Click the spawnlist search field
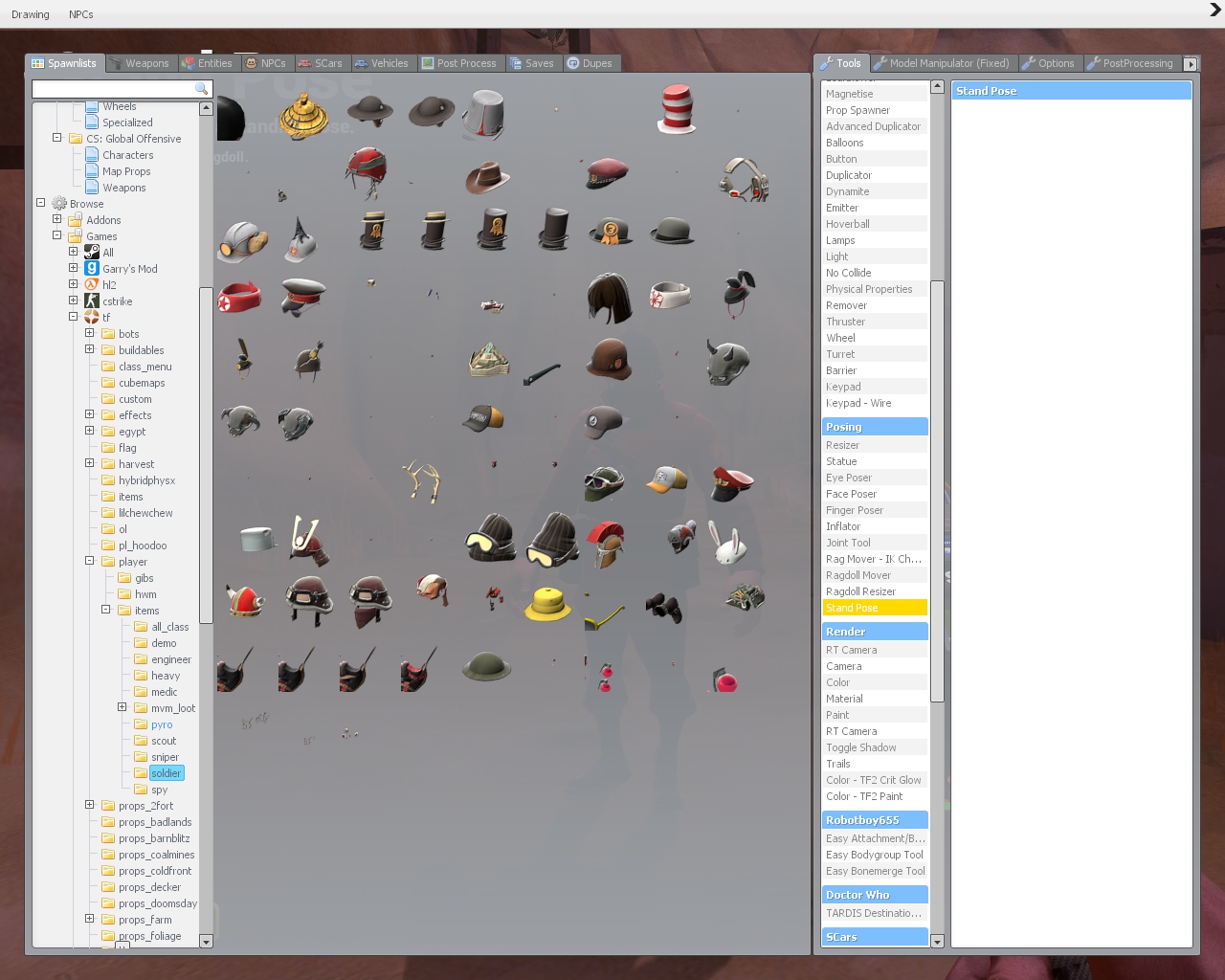Screen dimensions: 1225x980 122,88
